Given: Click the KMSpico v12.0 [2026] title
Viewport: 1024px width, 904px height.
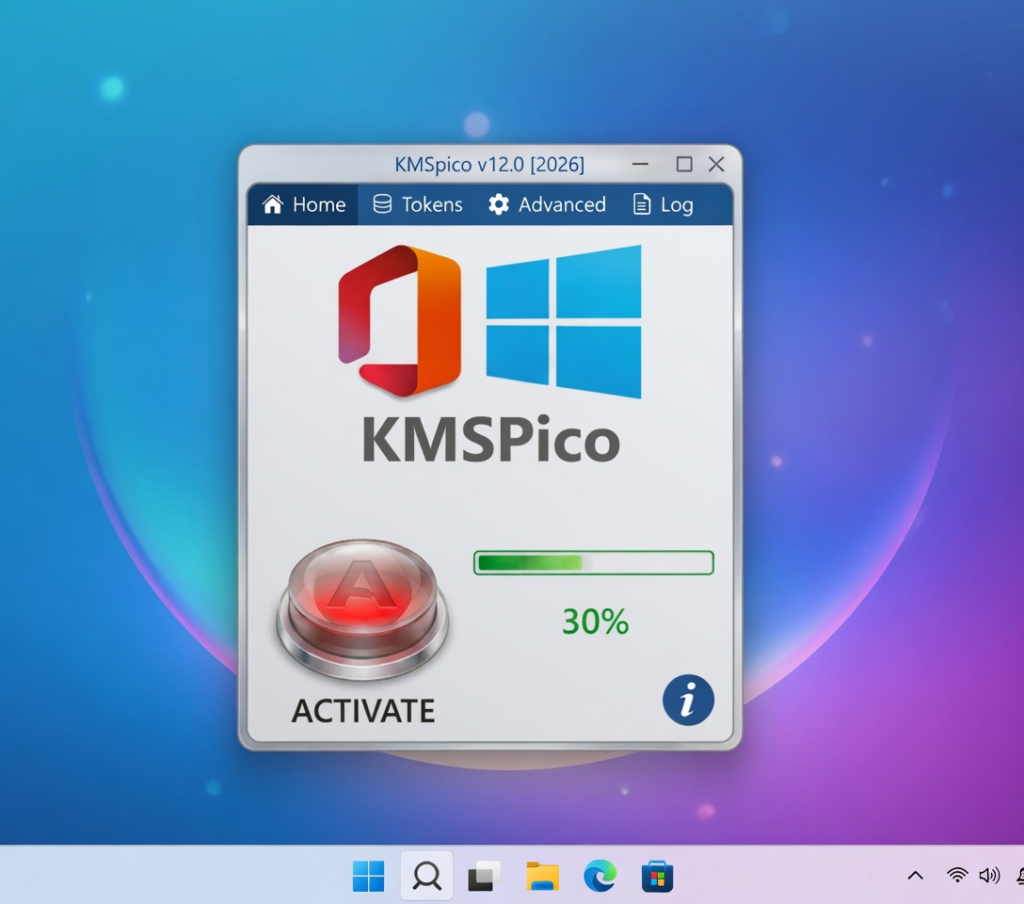Looking at the screenshot, I should click(x=489, y=164).
